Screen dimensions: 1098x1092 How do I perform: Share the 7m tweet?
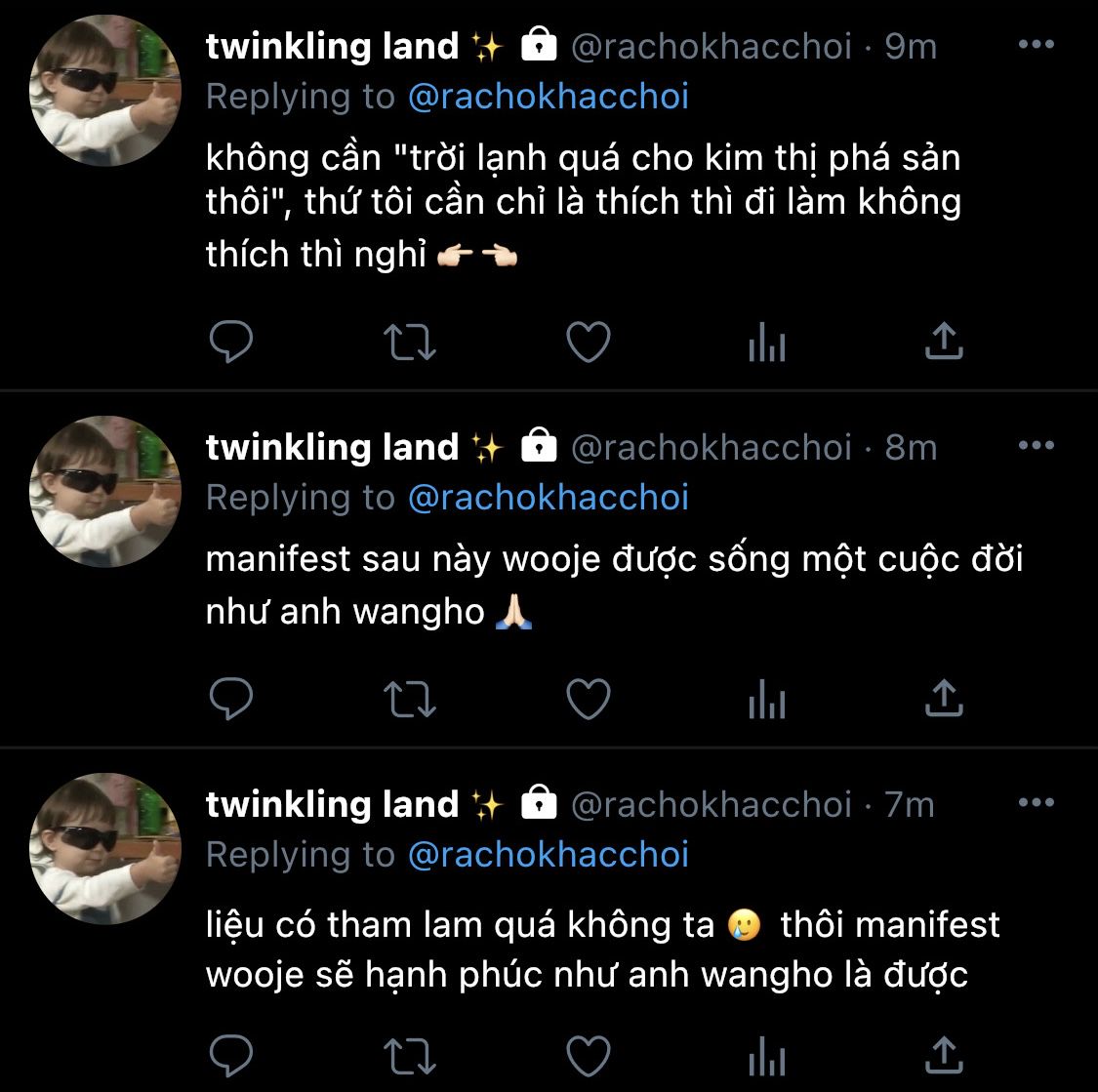[944, 1055]
